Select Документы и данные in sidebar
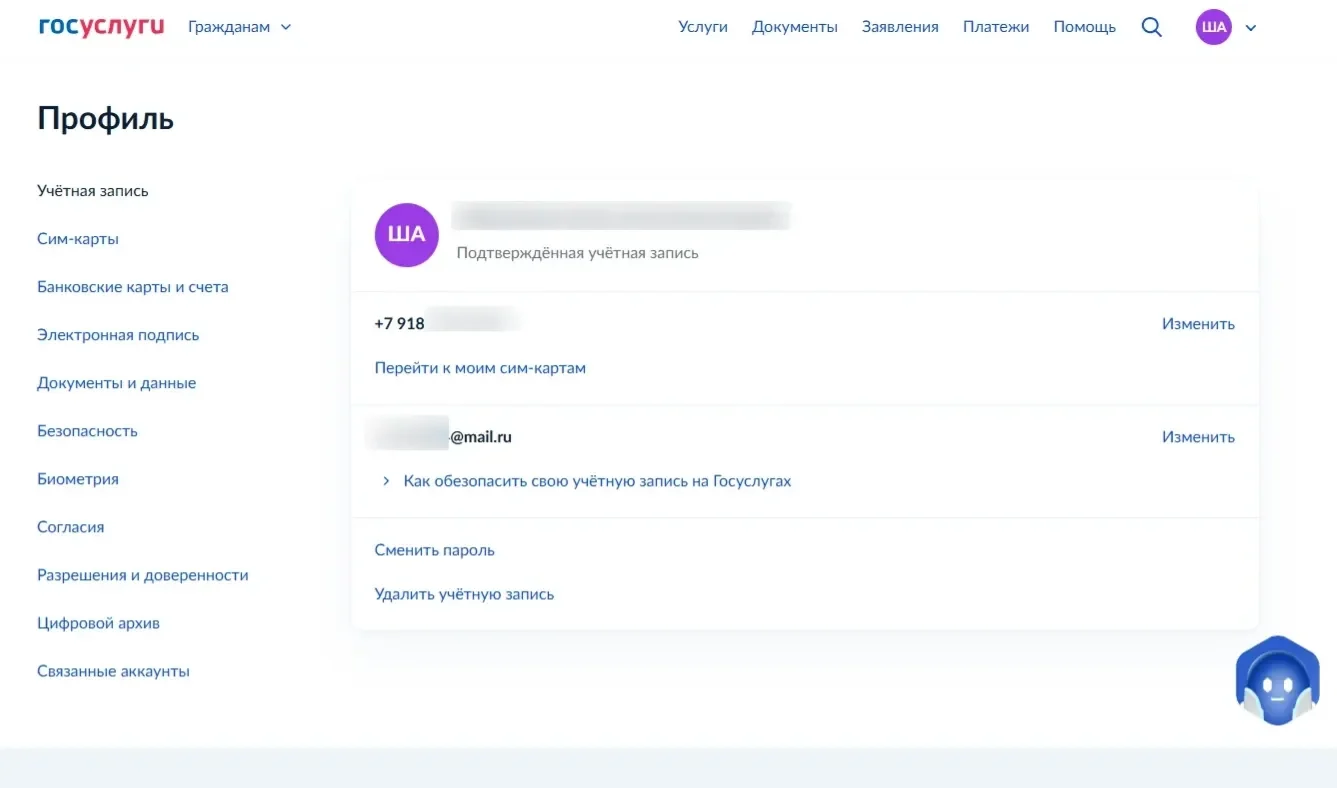The width and height of the screenshot is (1337, 788). pyautogui.click(x=117, y=383)
